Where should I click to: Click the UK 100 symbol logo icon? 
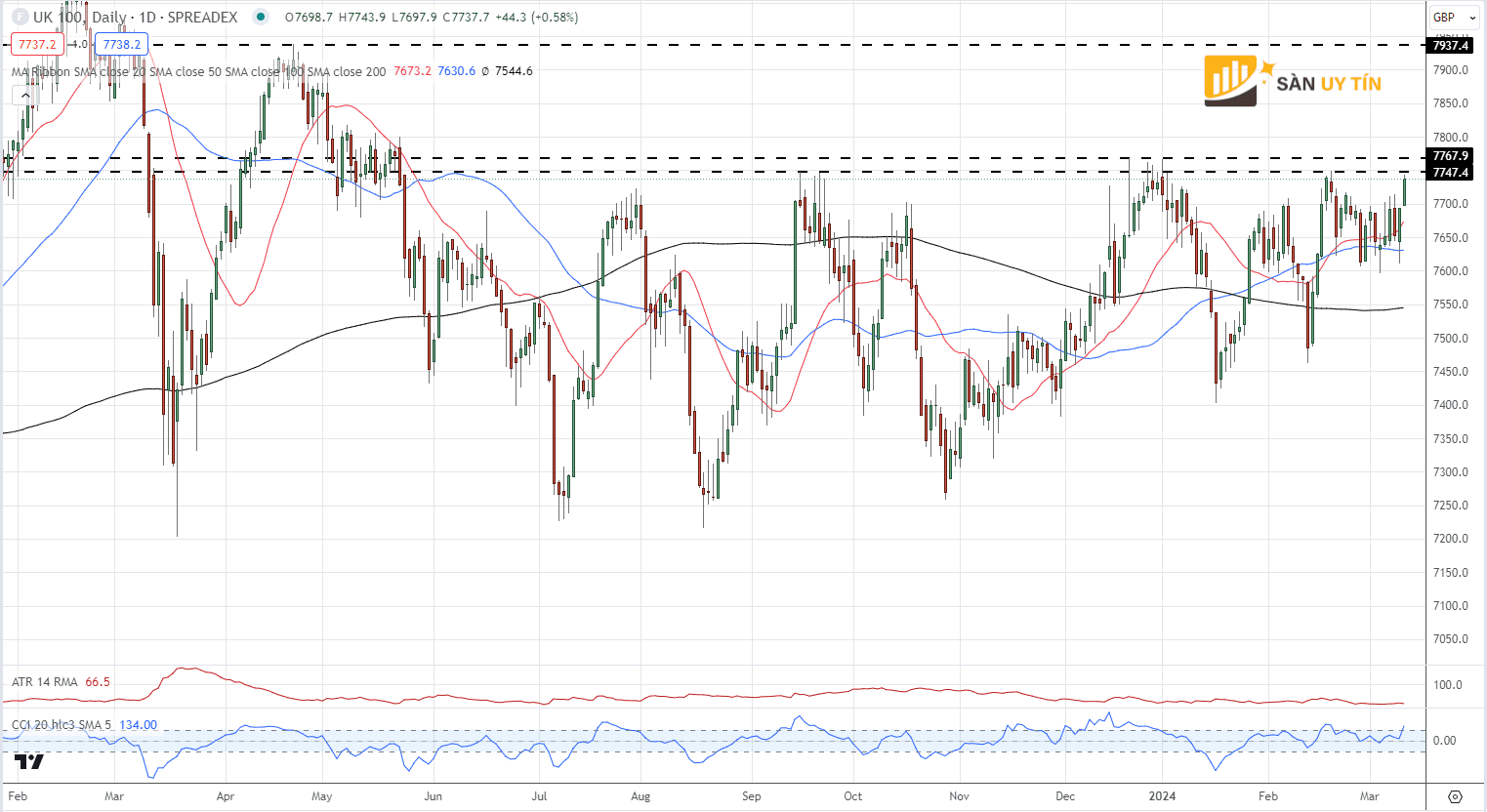click(x=20, y=17)
